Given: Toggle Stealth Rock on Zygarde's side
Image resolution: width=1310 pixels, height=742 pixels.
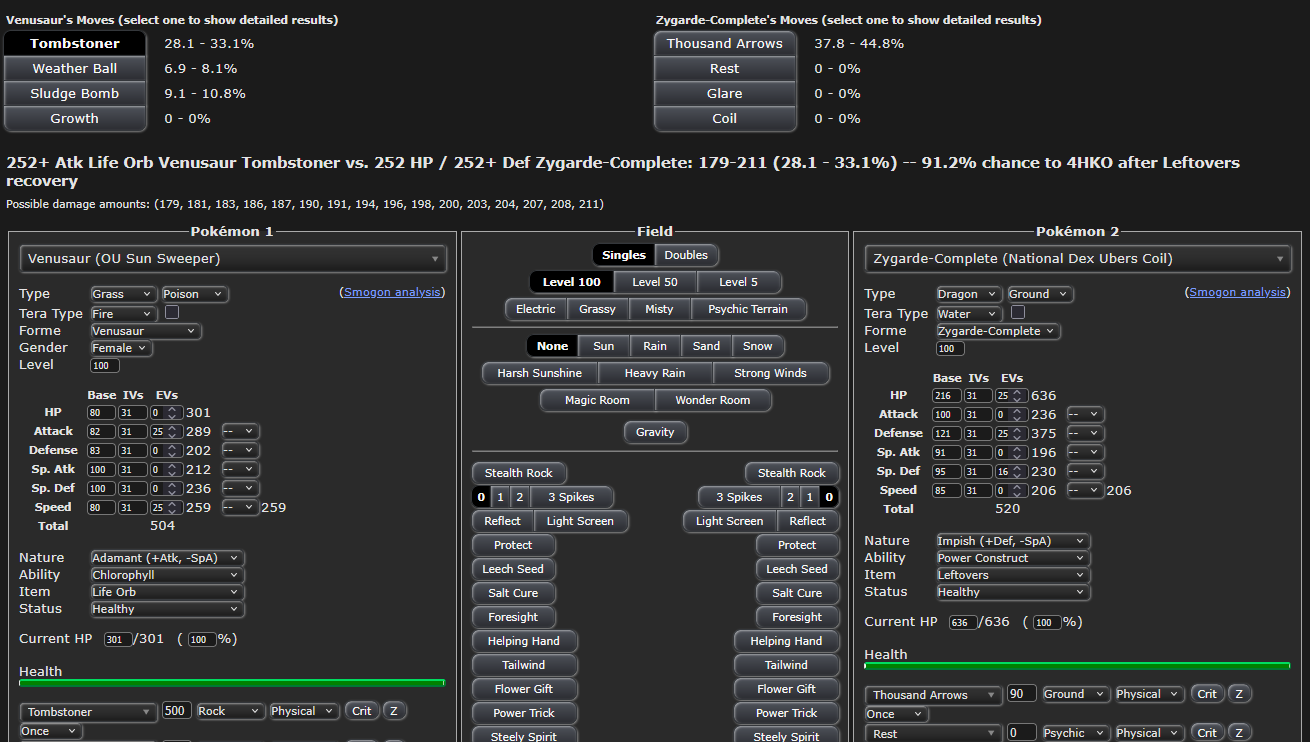Looking at the screenshot, I should click(792, 473).
